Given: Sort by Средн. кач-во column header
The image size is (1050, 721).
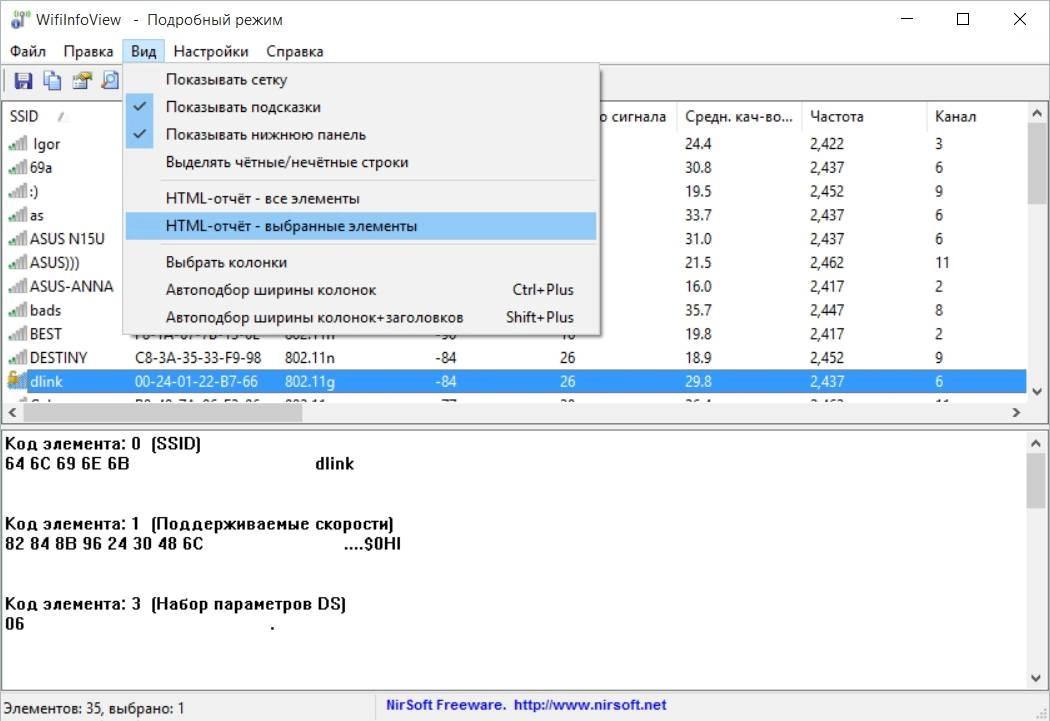Looking at the screenshot, I should pyautogui.click(x=739, y=116).
